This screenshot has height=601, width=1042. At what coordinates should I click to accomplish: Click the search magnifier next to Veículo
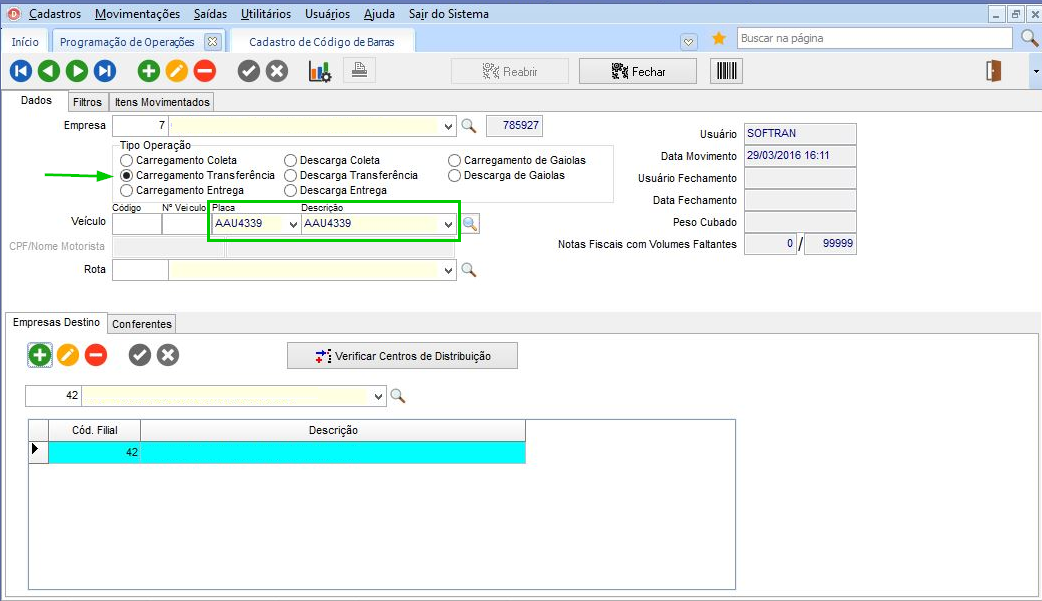470,224
